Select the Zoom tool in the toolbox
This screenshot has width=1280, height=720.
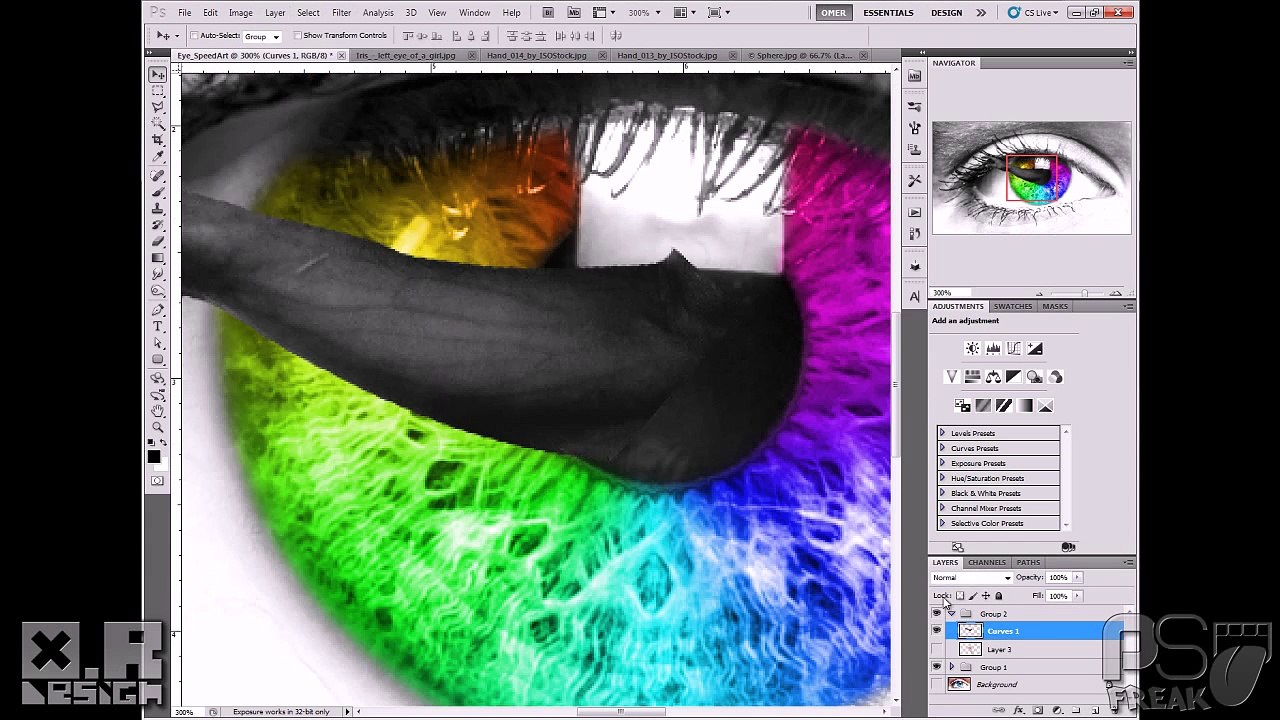[158, 427]
